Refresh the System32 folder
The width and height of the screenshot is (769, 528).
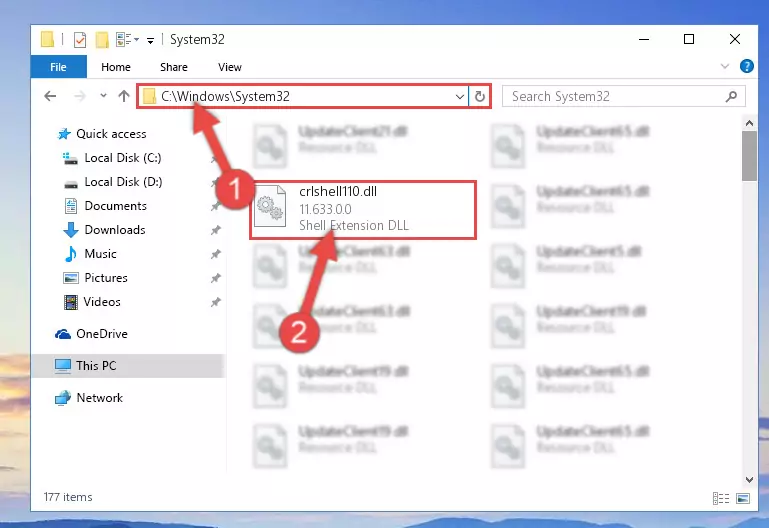[480, 97]
